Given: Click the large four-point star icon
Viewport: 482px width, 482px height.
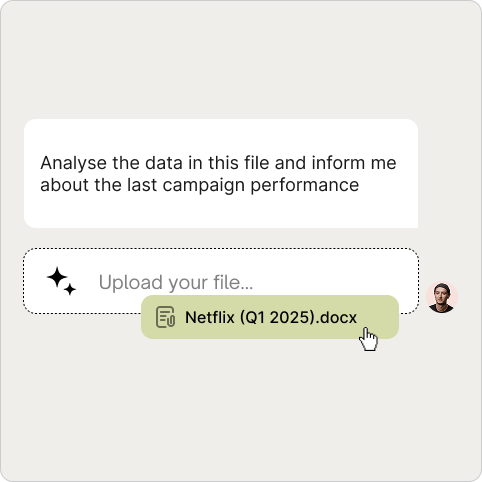Looking at the screenshot, I should coord(57,277).
